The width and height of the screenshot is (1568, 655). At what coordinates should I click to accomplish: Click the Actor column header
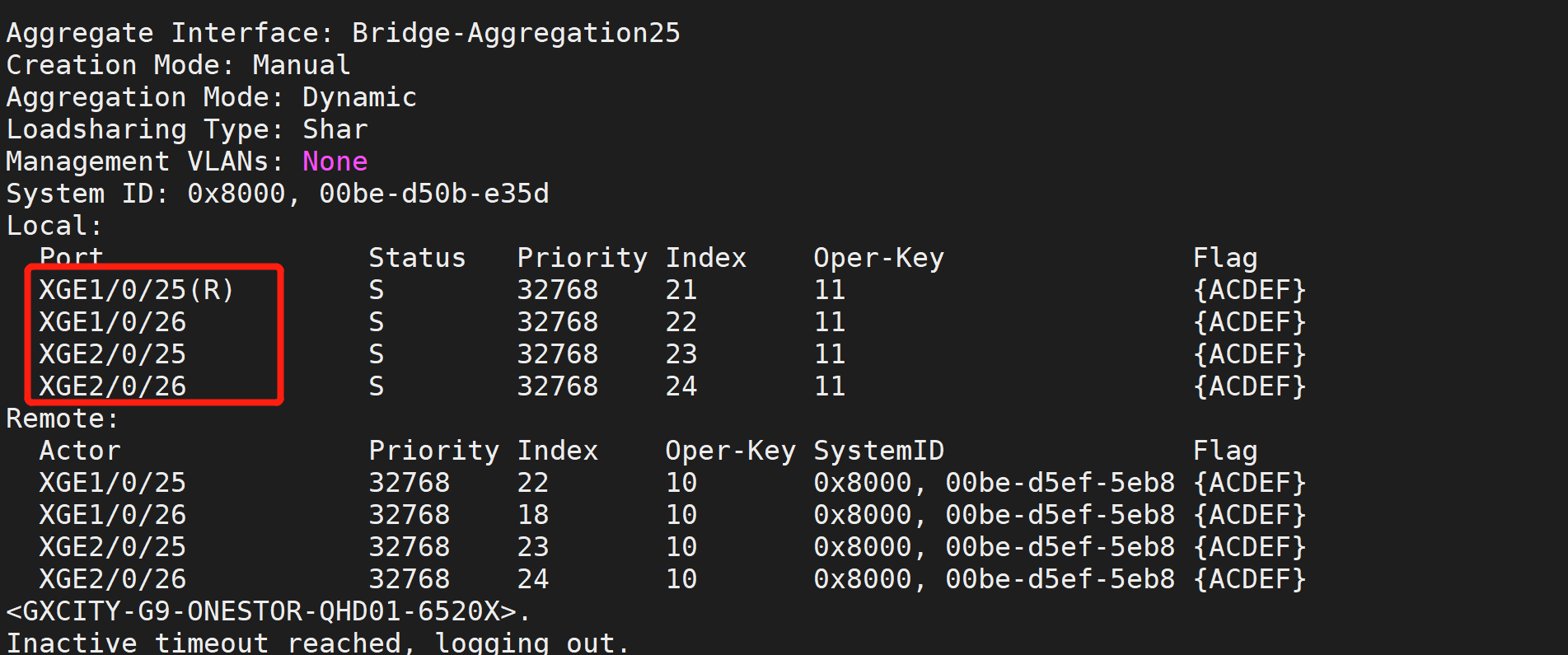coord(80,451)
